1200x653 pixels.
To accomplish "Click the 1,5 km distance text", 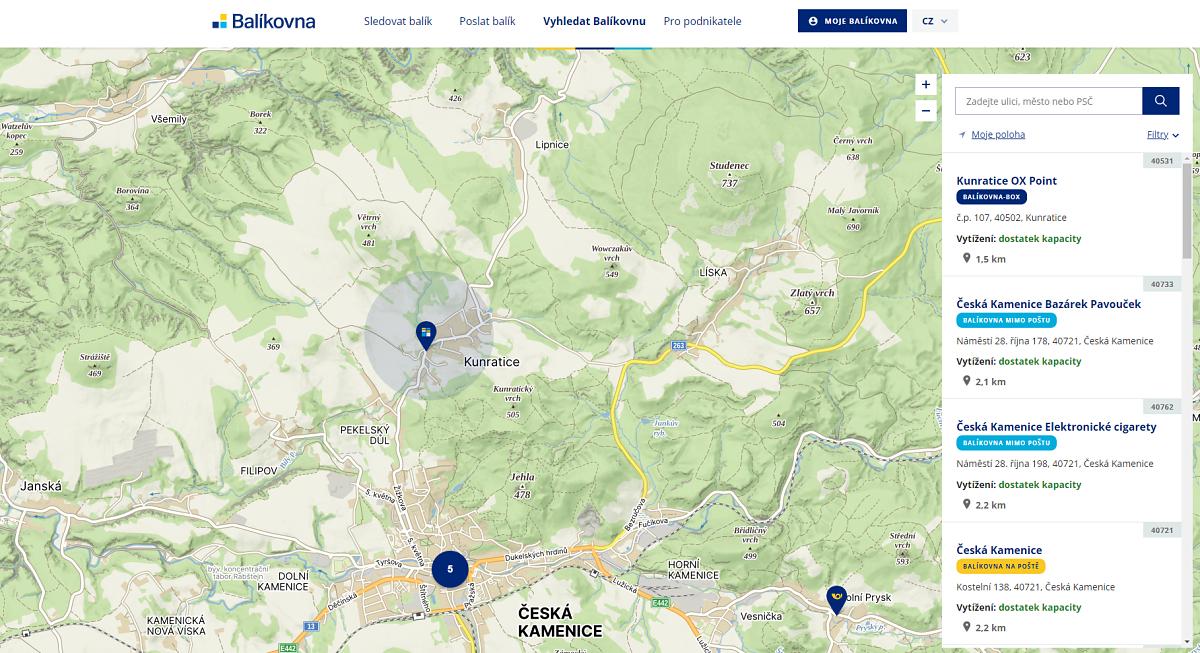I will tap(990, 259).
